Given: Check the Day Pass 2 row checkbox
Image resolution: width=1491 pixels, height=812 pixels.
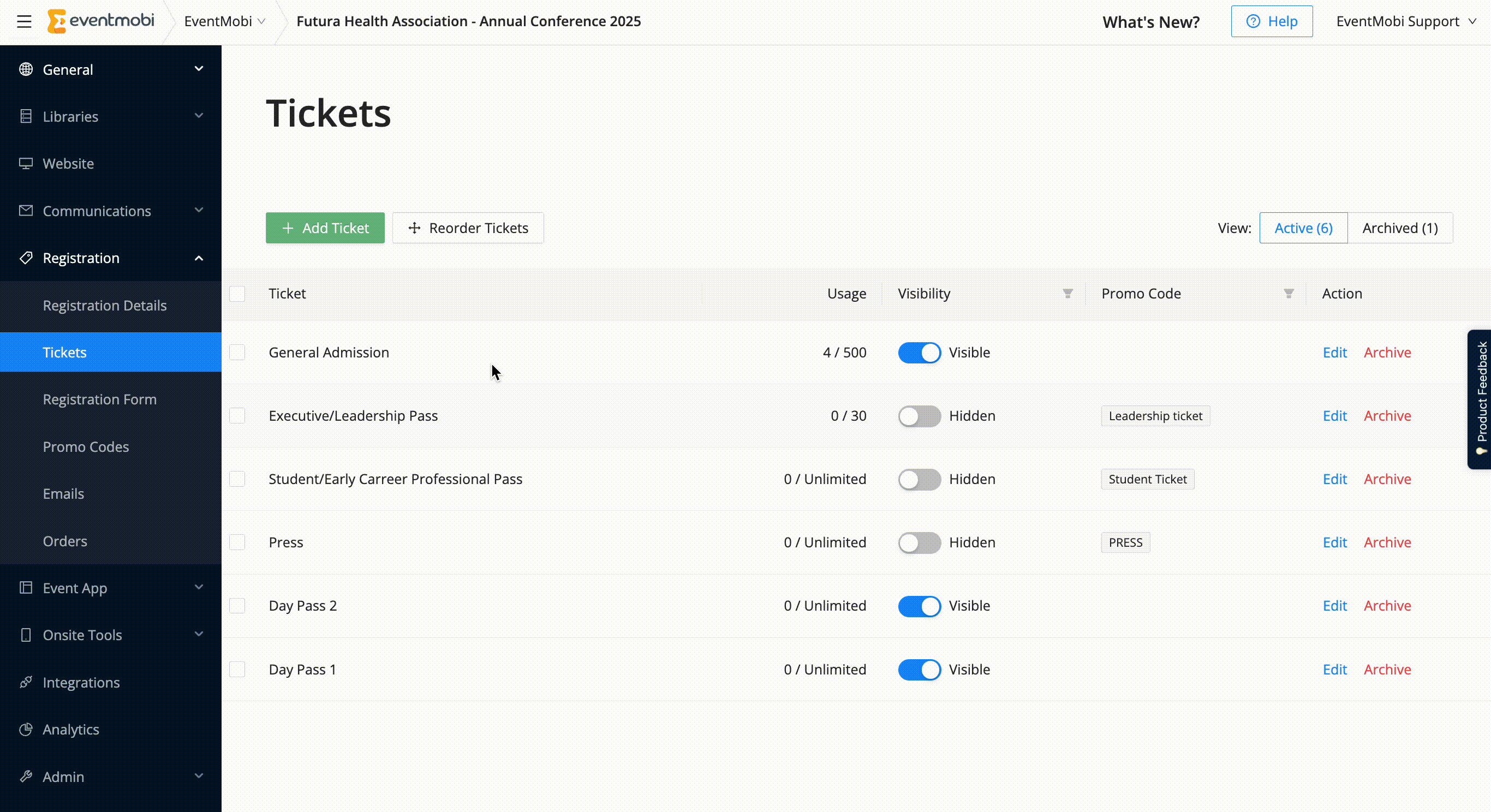Looking at the screenshot, I should click(x=237, y=605).
